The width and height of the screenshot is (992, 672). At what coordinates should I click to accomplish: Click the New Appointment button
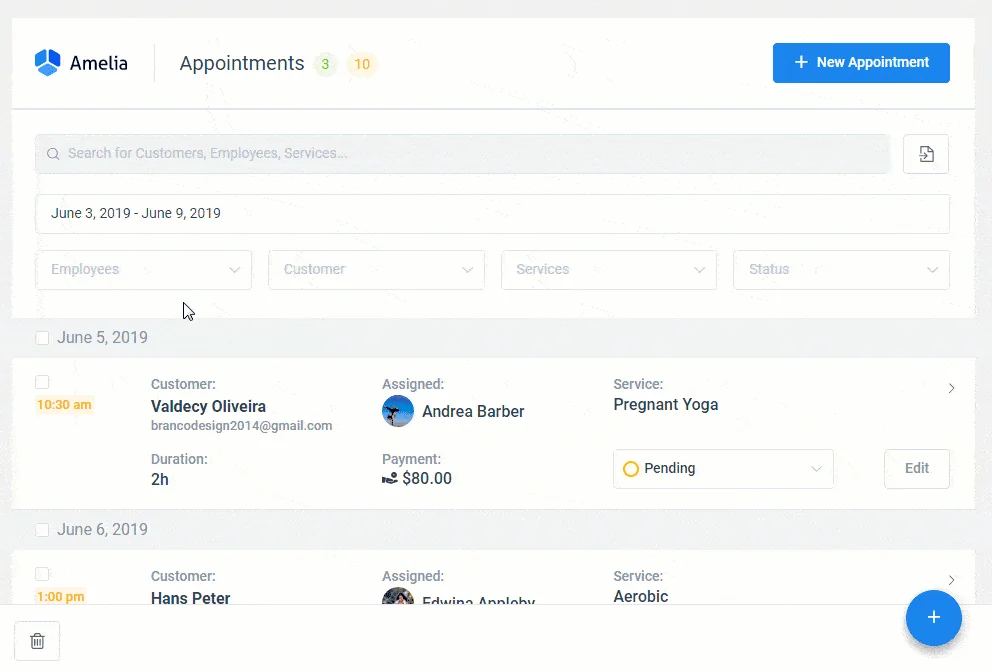click(861, 63)
